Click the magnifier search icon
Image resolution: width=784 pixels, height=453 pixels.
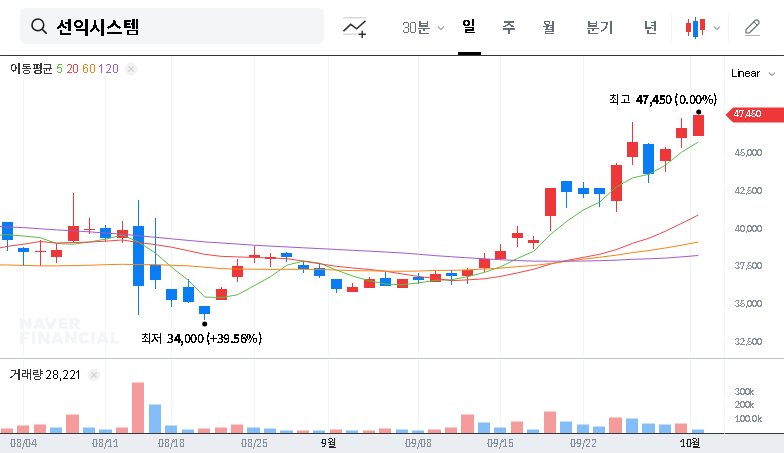click(39, 27)
